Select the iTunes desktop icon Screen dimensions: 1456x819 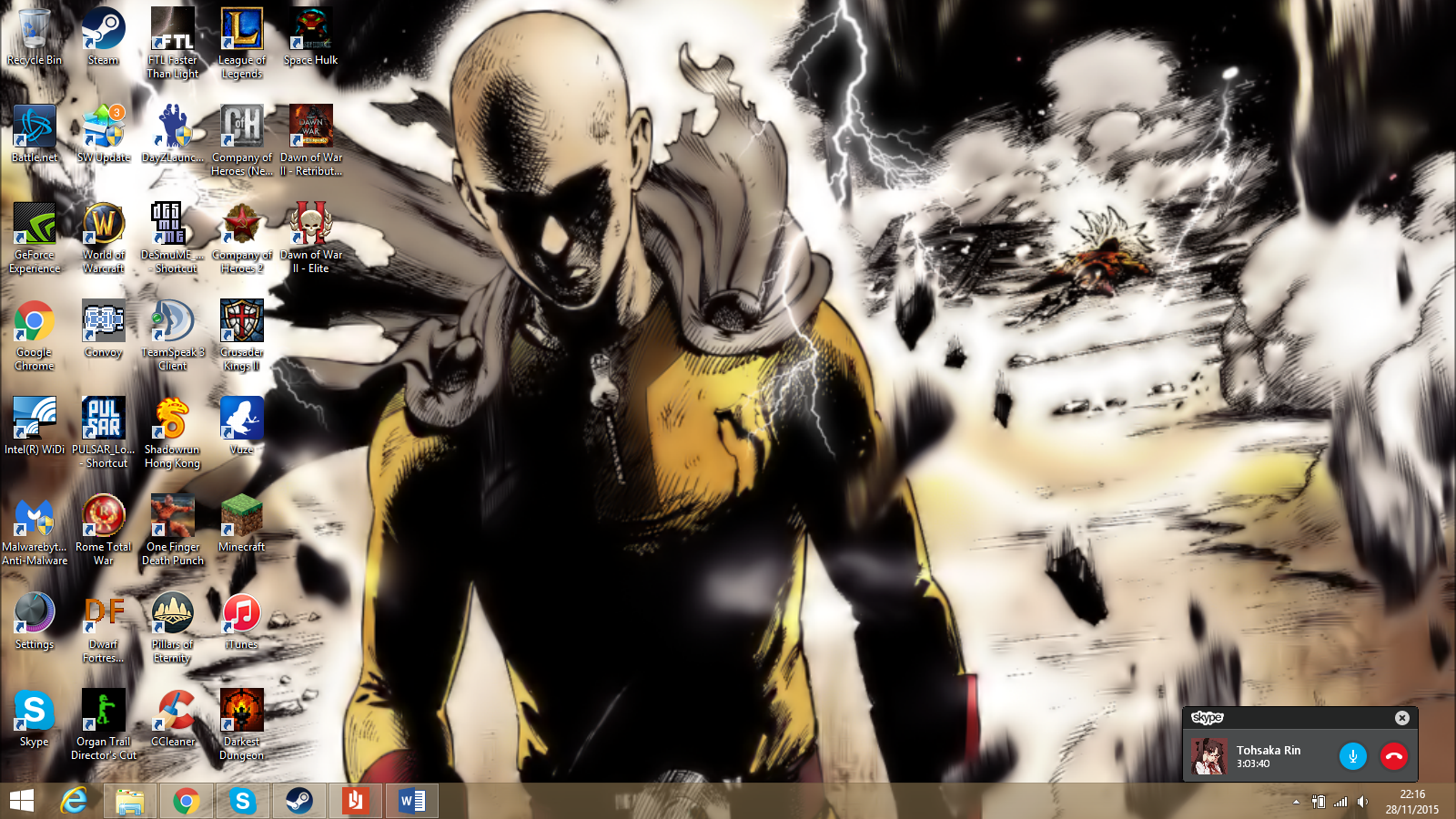click(241, 621)
